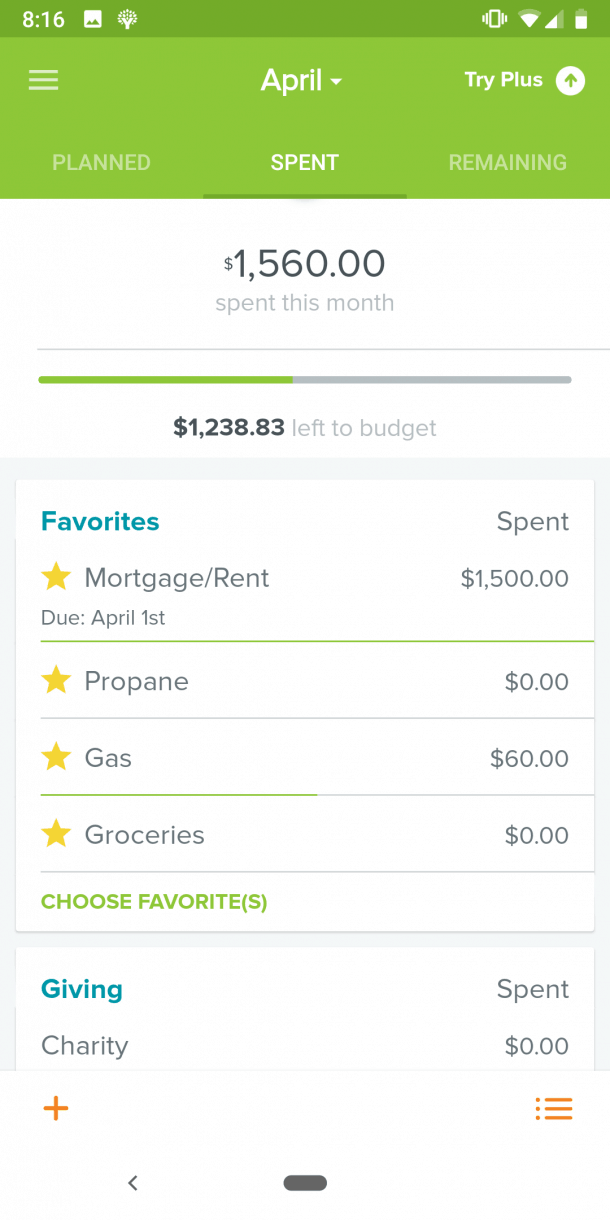Select the star icon next to Gas

point(56,757)
